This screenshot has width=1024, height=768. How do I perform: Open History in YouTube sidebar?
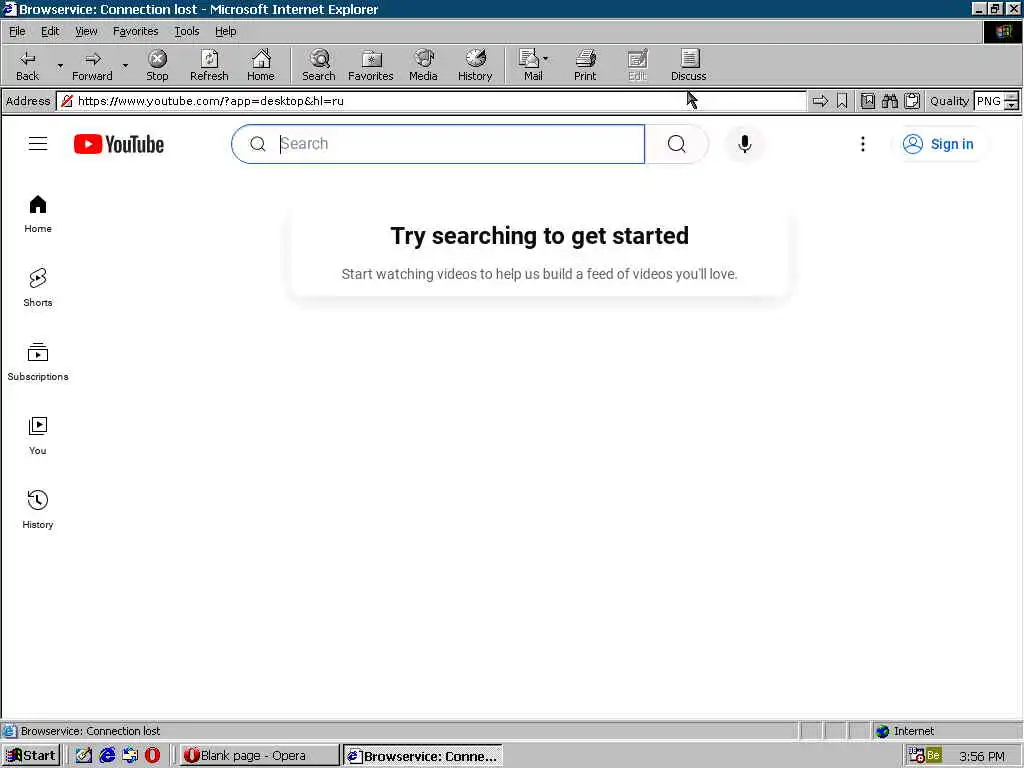pyautogui.click(x=38, y=509)
